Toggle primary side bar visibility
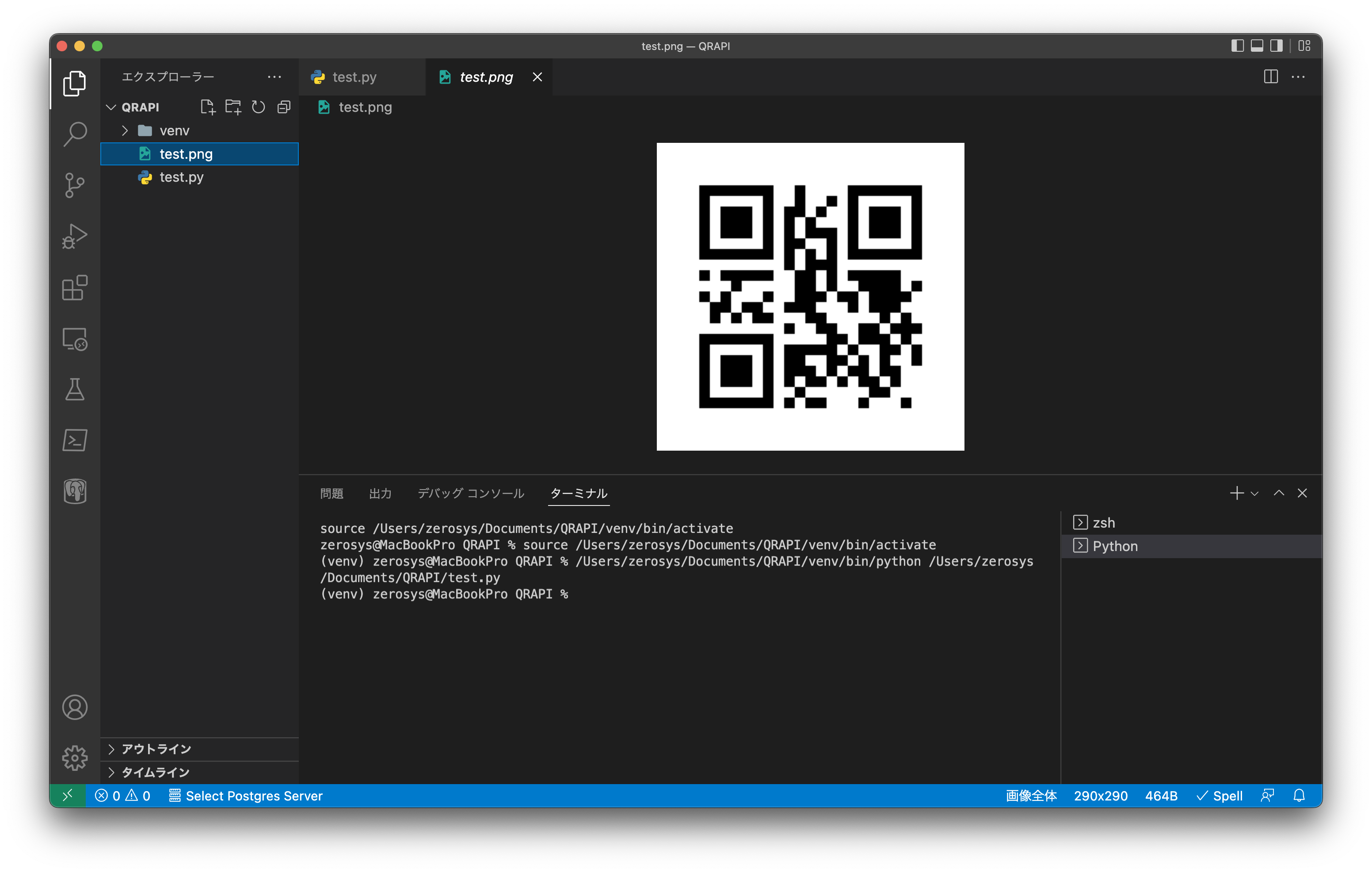Screen dimensions: 1372x873 tap(1238, 46)
